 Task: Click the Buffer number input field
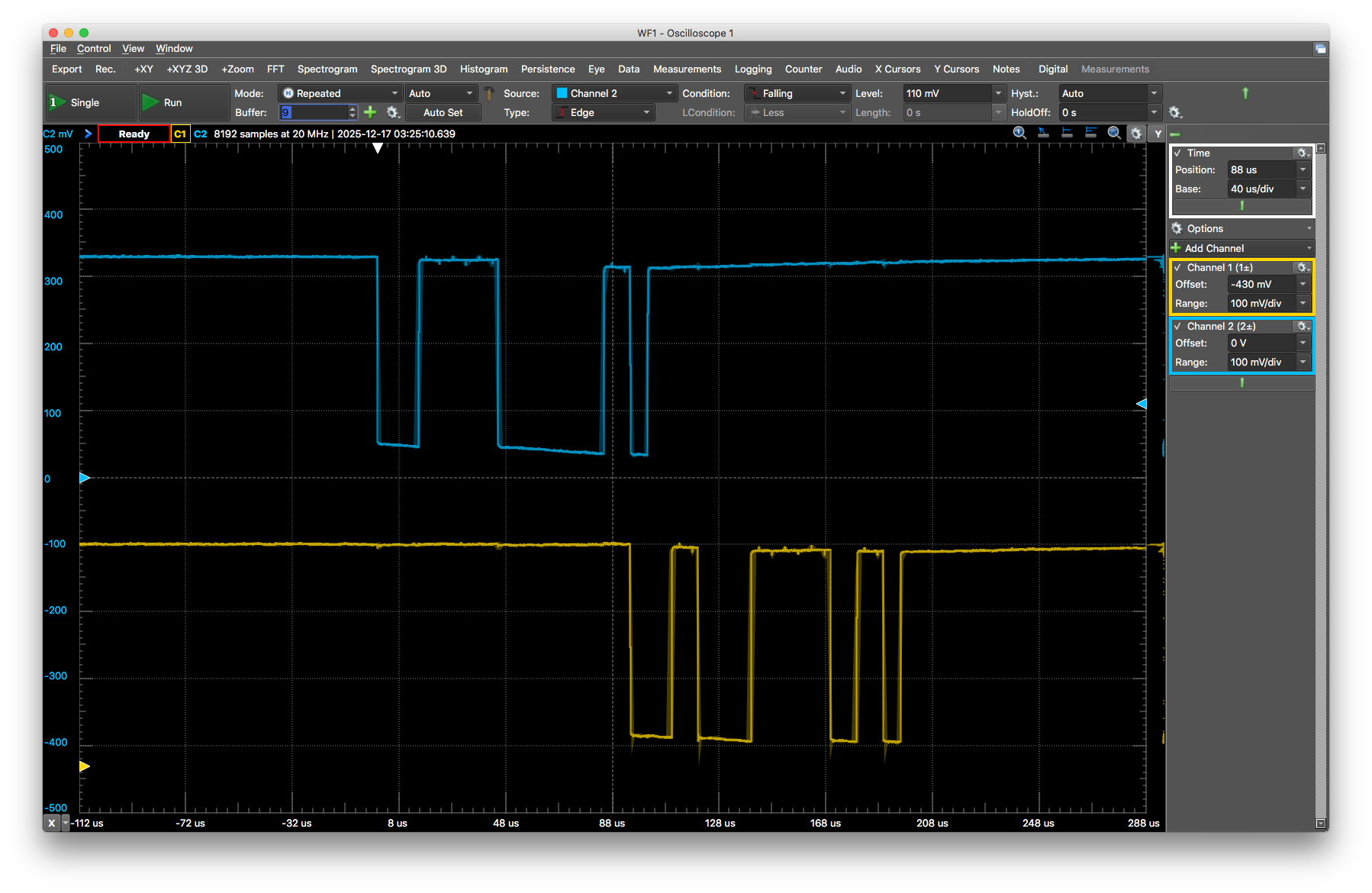click(x=313, y=112)
